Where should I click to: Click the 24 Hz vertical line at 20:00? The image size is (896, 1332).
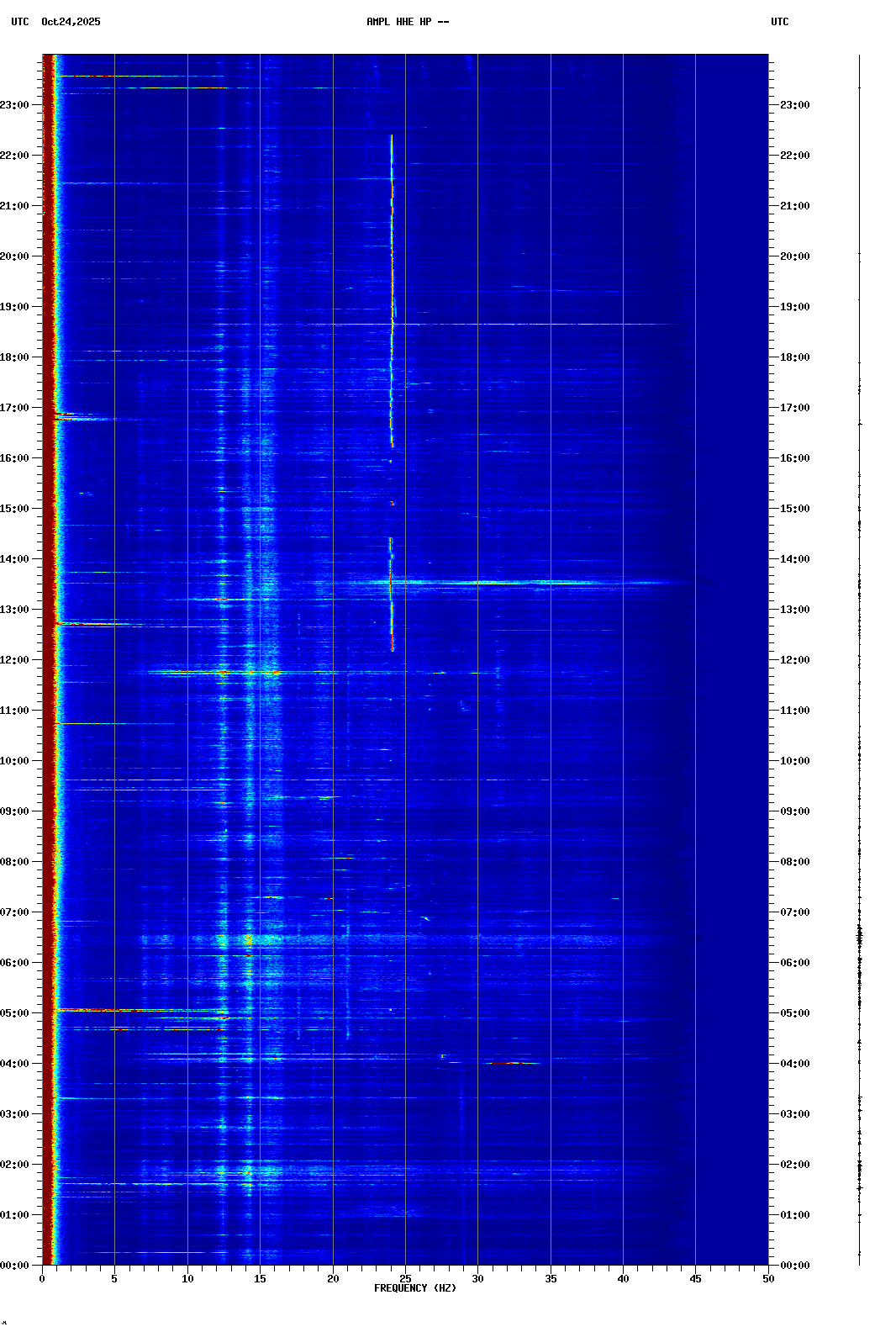click(392, 256)
